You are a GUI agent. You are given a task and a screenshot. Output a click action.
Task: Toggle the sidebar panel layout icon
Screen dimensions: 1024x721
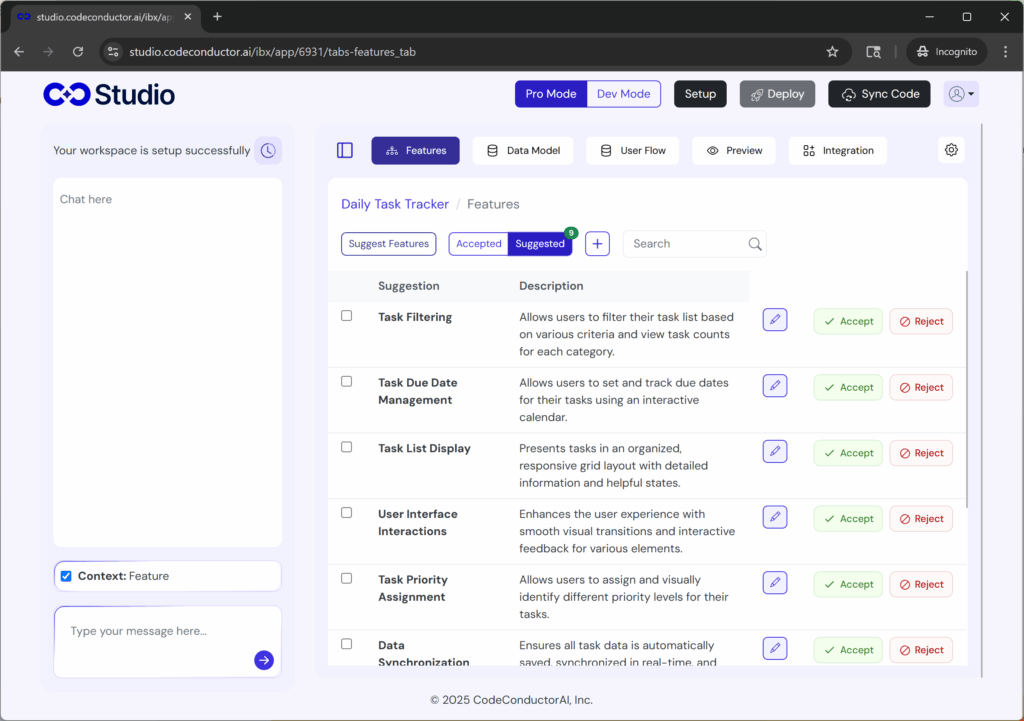coord(345,151)
